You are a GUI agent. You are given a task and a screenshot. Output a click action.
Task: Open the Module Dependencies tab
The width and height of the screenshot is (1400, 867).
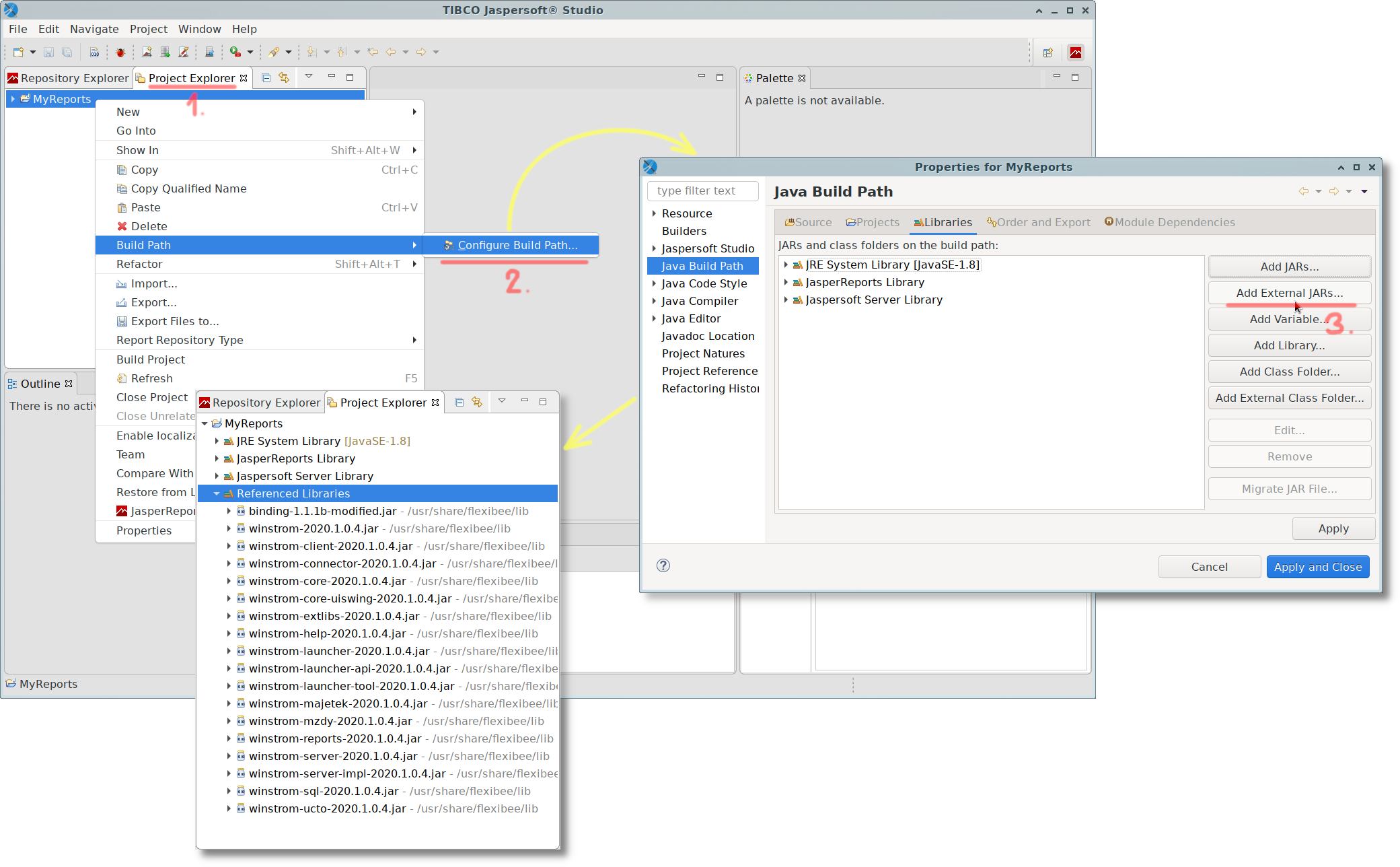pos(1169,222)
